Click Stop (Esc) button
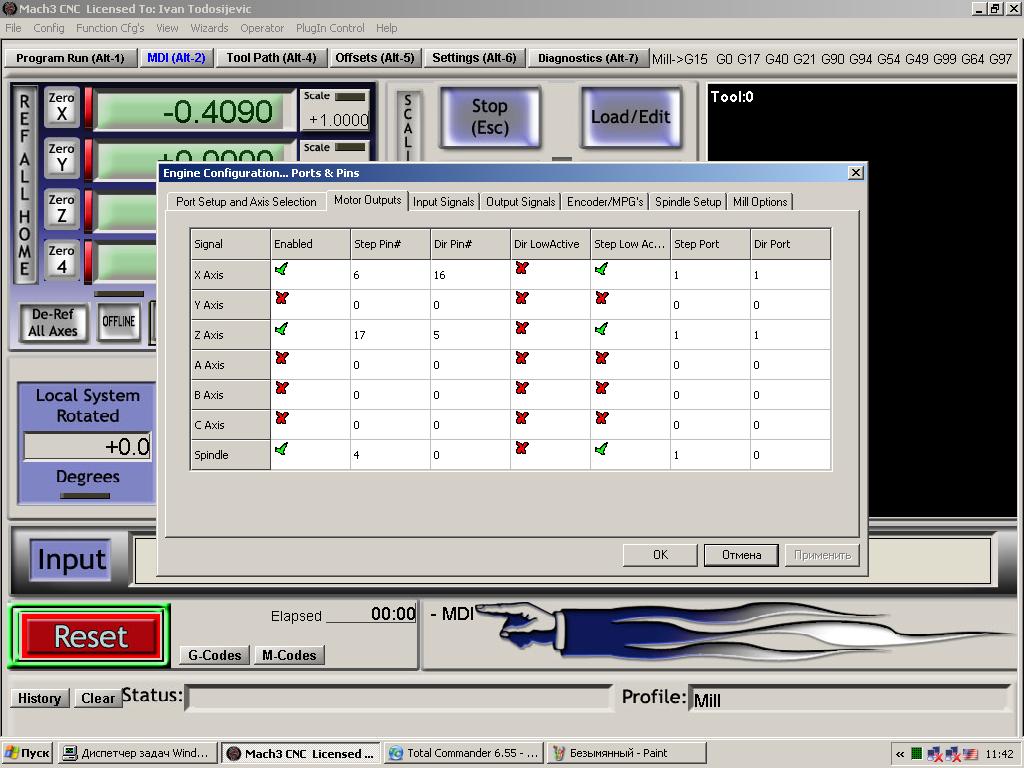The width and height of the screenshot is (1024, 768). [490, 116]
